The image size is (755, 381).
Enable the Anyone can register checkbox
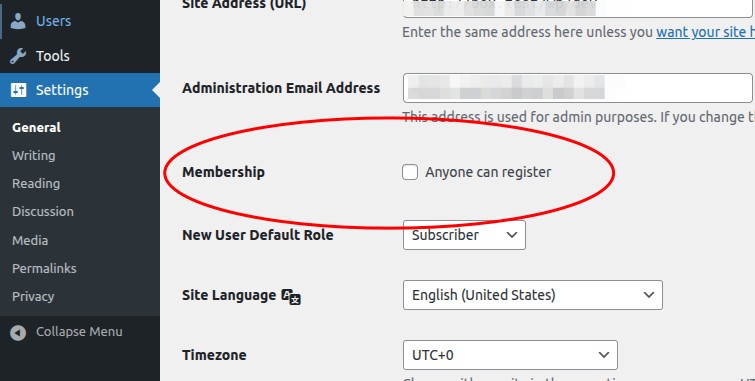410,172
